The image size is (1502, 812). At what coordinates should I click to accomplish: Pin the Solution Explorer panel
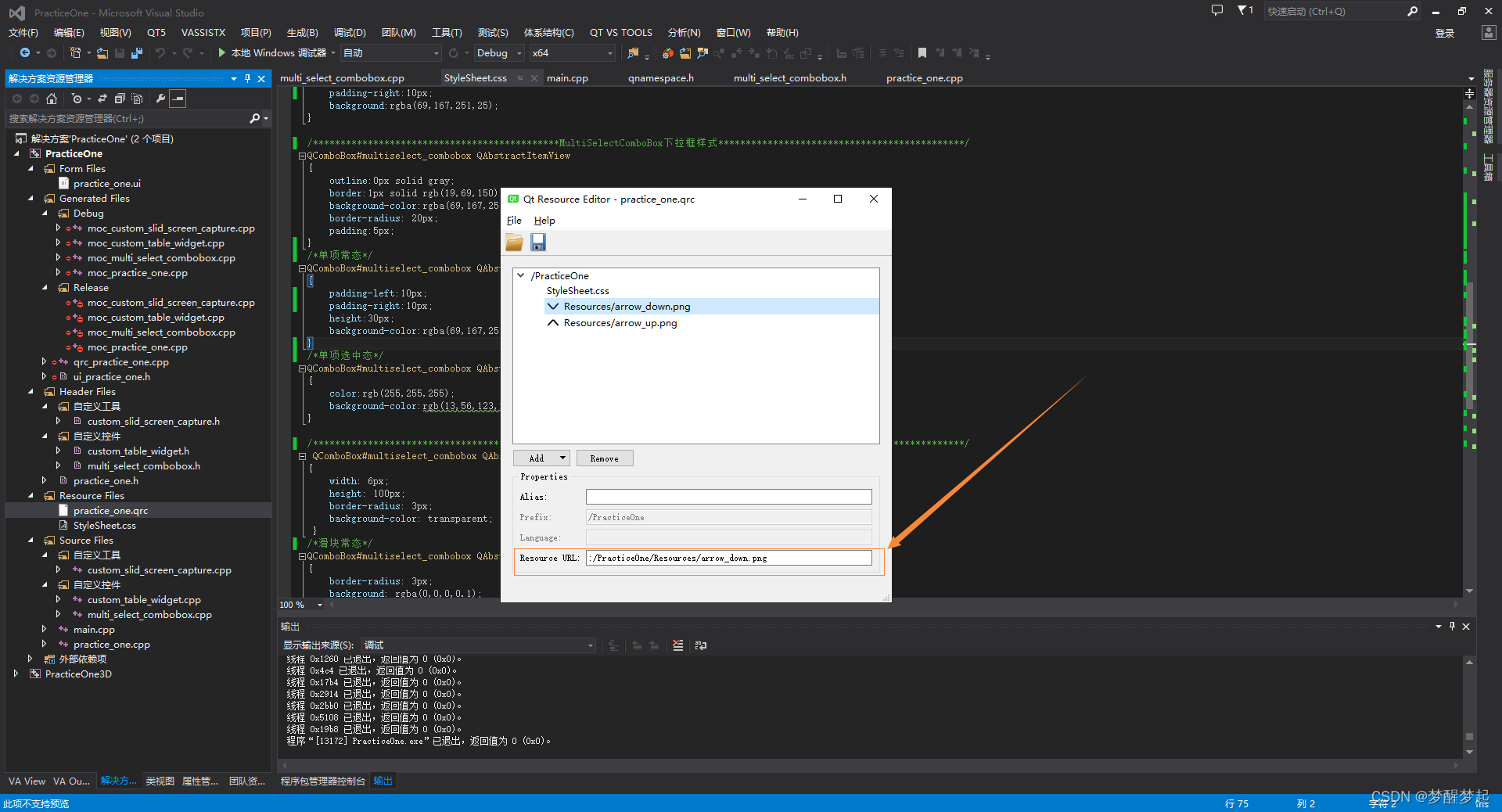[247, 79]
